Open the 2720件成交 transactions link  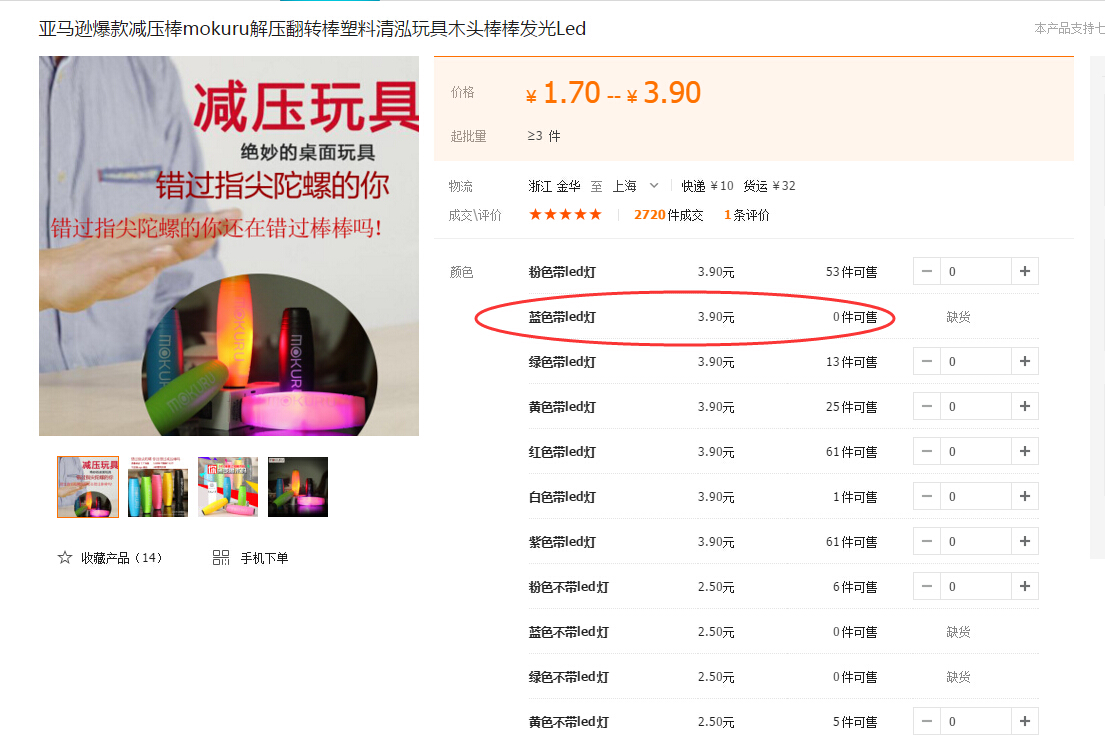668,215
